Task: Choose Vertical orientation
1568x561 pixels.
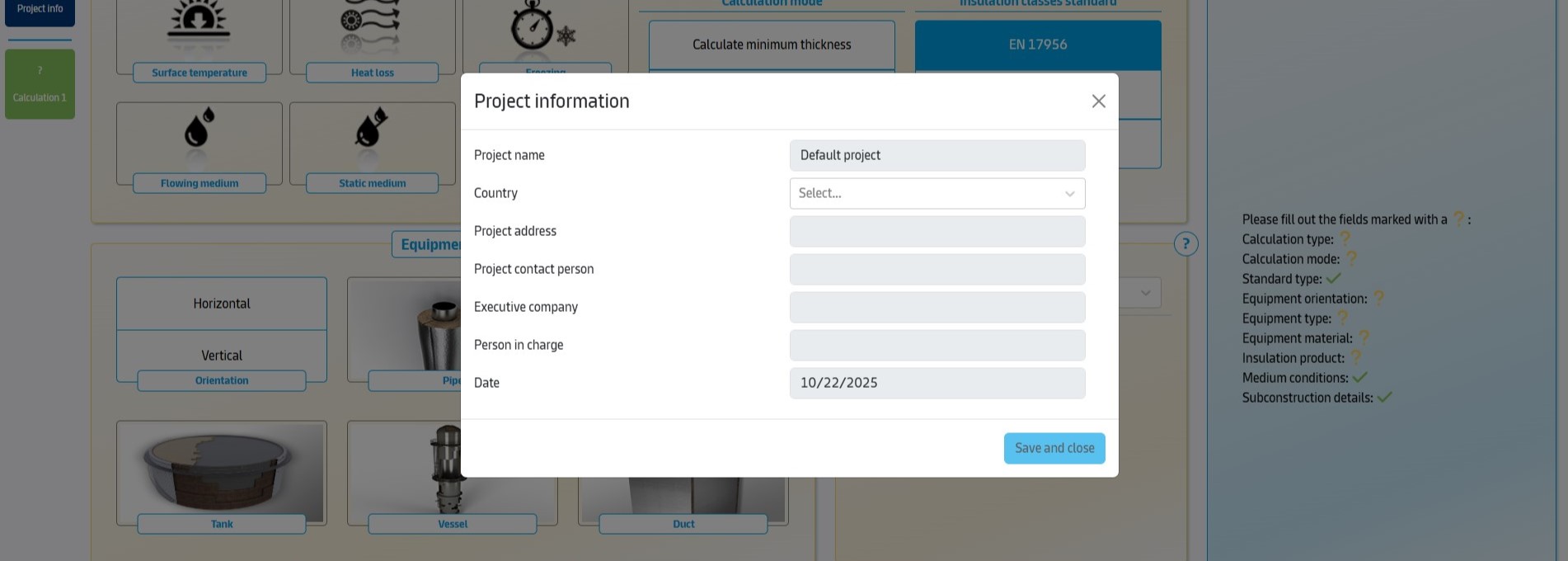Action: 222,356
